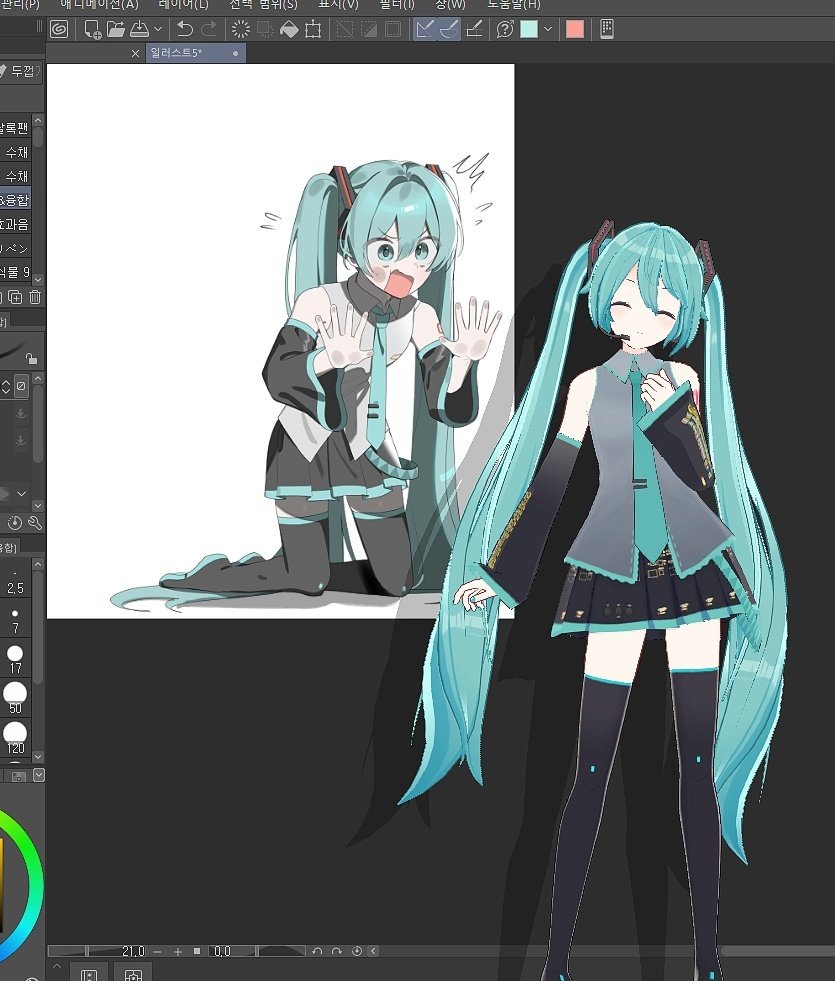Expand the brush shape dropdown chevron
The image size is (835, 981).
click(21, 494)
